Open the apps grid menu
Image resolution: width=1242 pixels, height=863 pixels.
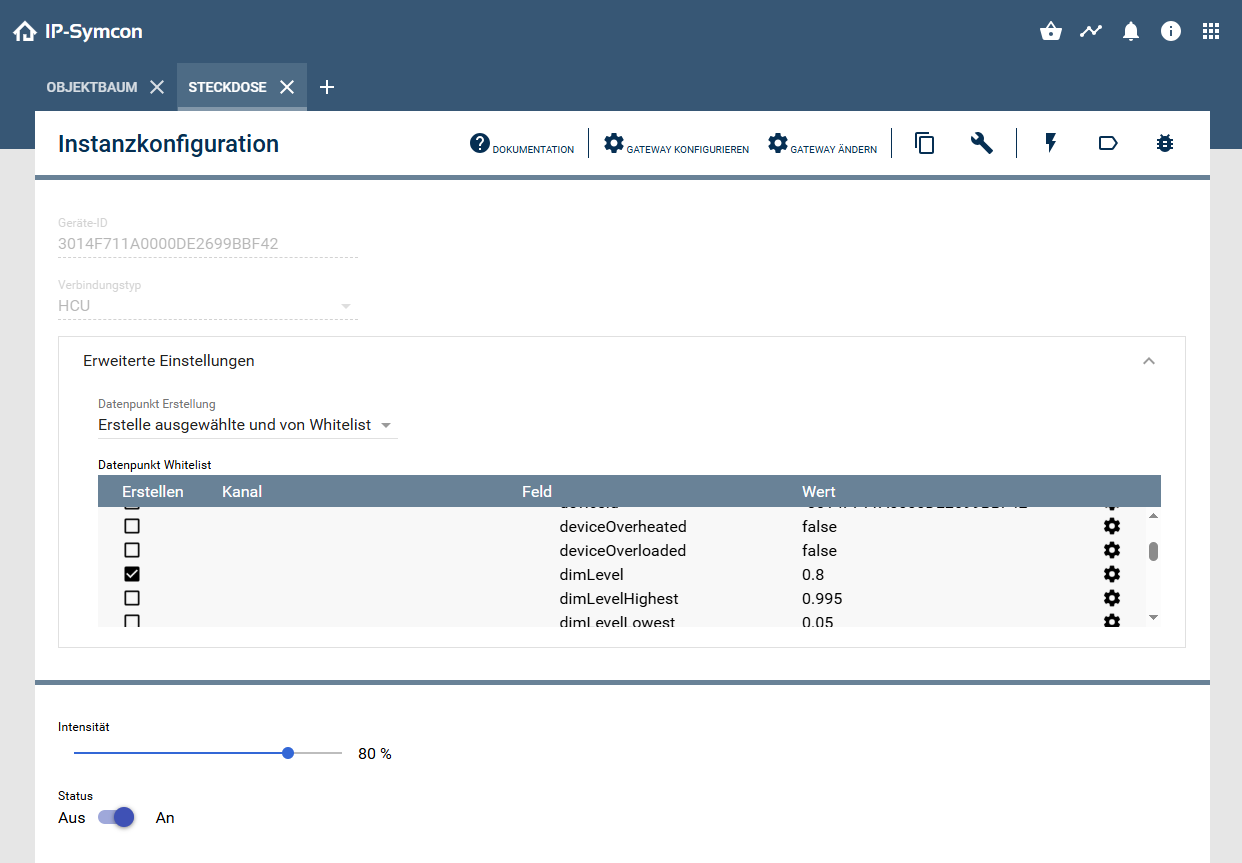point(1211,31)
